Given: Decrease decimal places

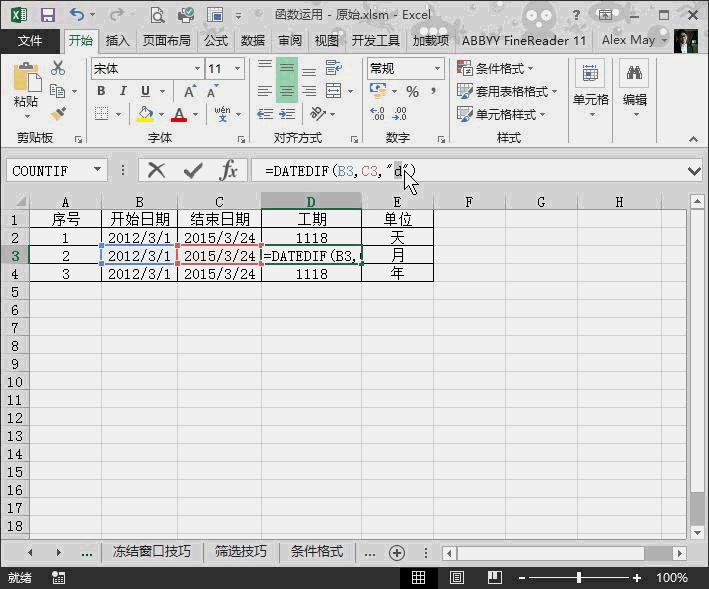Looking at the screenshot, I should click(x=399, y=113).
